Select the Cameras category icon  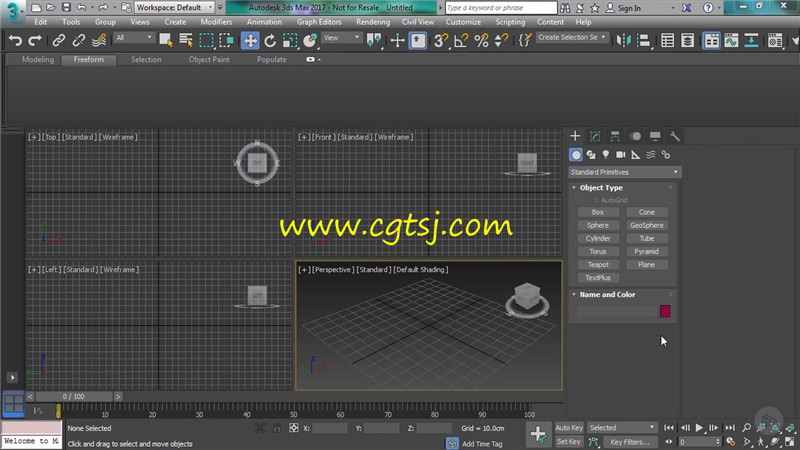(x=620, y=155)
